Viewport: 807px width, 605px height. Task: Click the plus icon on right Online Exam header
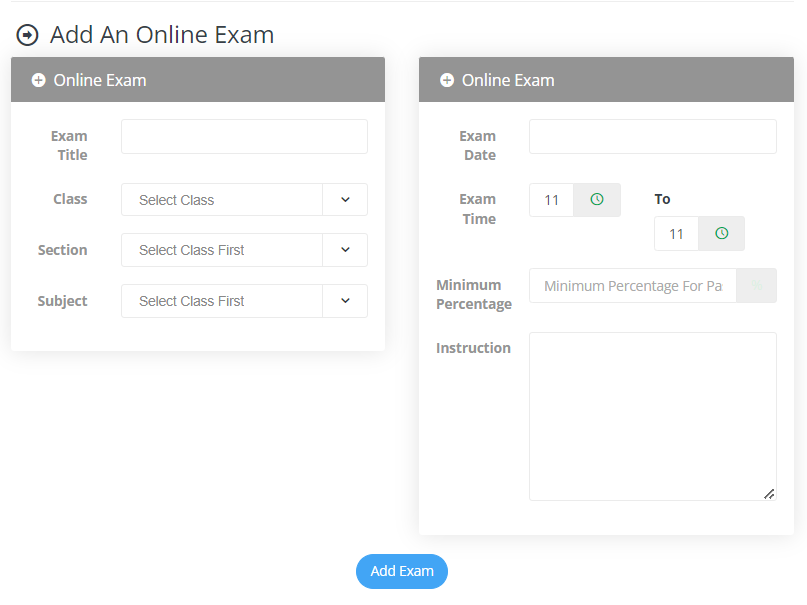click(x=446, y=79)
